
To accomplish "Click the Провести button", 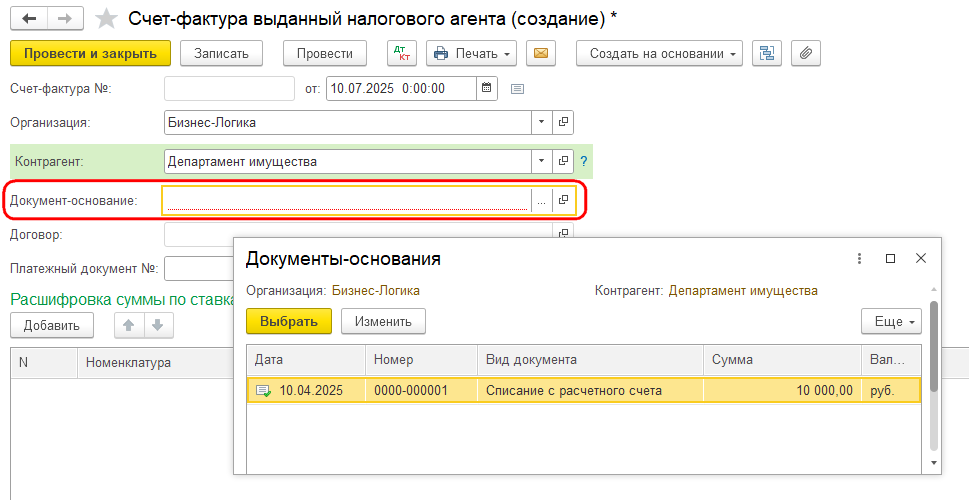I will pos(325,54).
